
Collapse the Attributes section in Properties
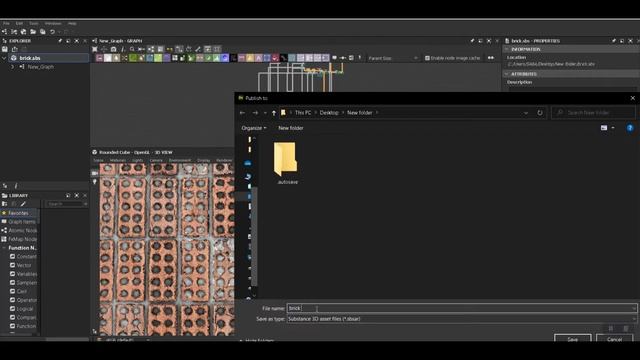(x=507, y=74)
